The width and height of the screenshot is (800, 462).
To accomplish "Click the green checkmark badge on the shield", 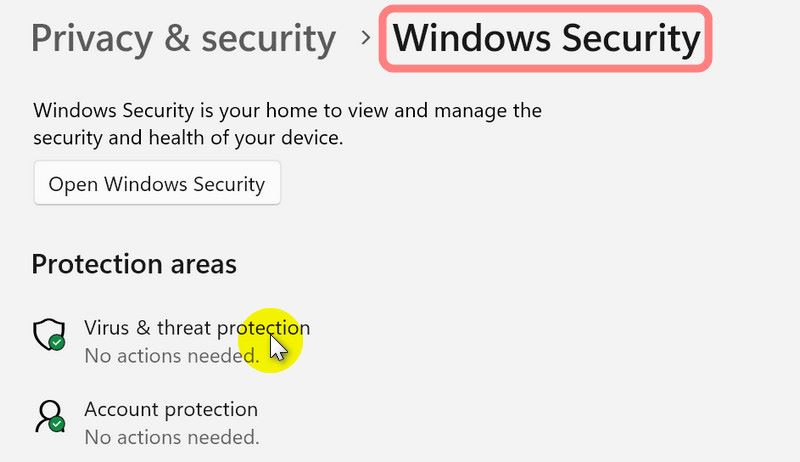I will pyautogui.click(x=57, y=343).
